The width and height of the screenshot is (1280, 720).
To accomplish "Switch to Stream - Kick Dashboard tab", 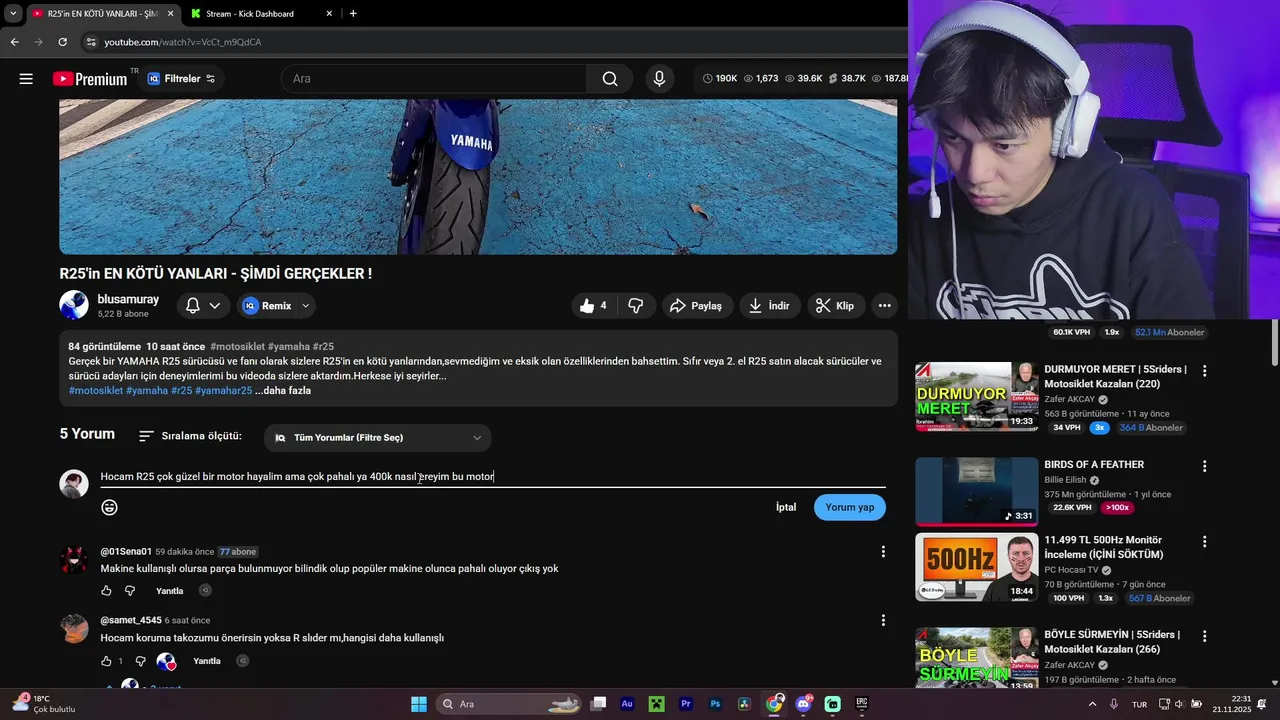I will pos(250,14).
